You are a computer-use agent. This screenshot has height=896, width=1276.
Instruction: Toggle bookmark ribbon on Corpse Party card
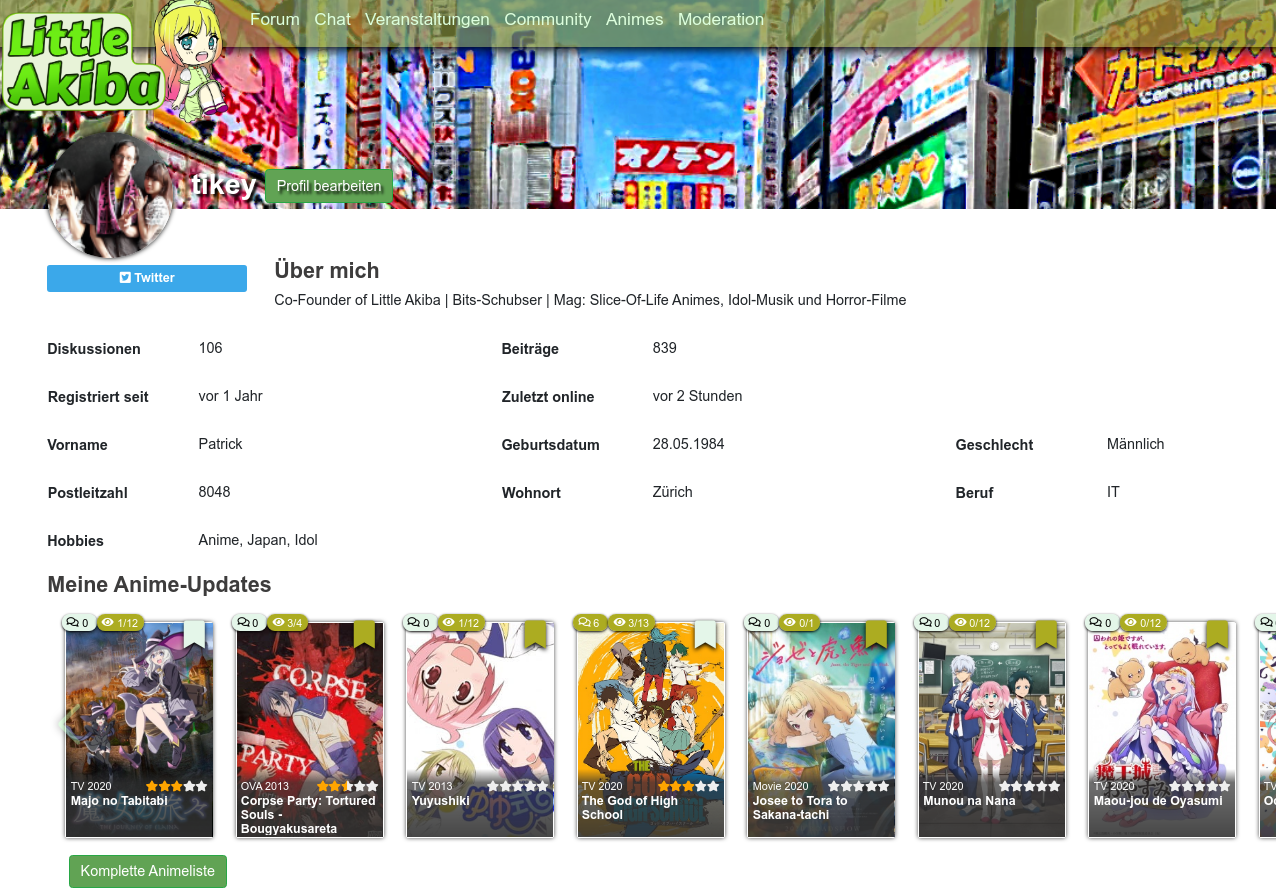coord(364,634)
